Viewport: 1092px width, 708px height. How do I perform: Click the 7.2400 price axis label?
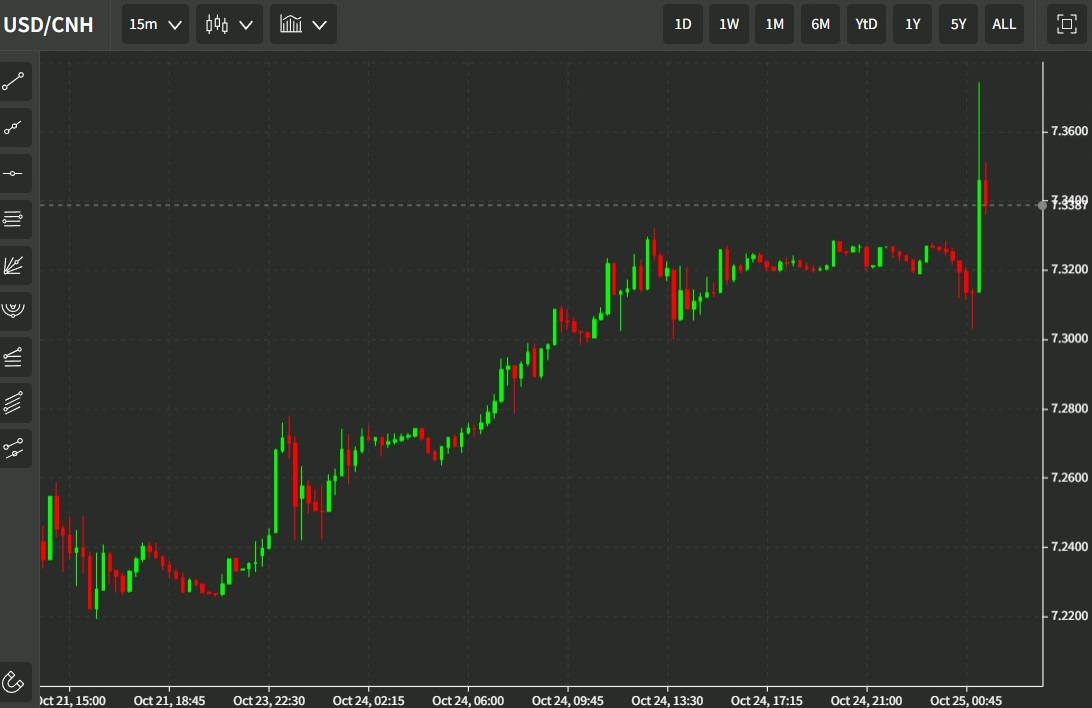pyautogui.click(x=1069, y=547)
